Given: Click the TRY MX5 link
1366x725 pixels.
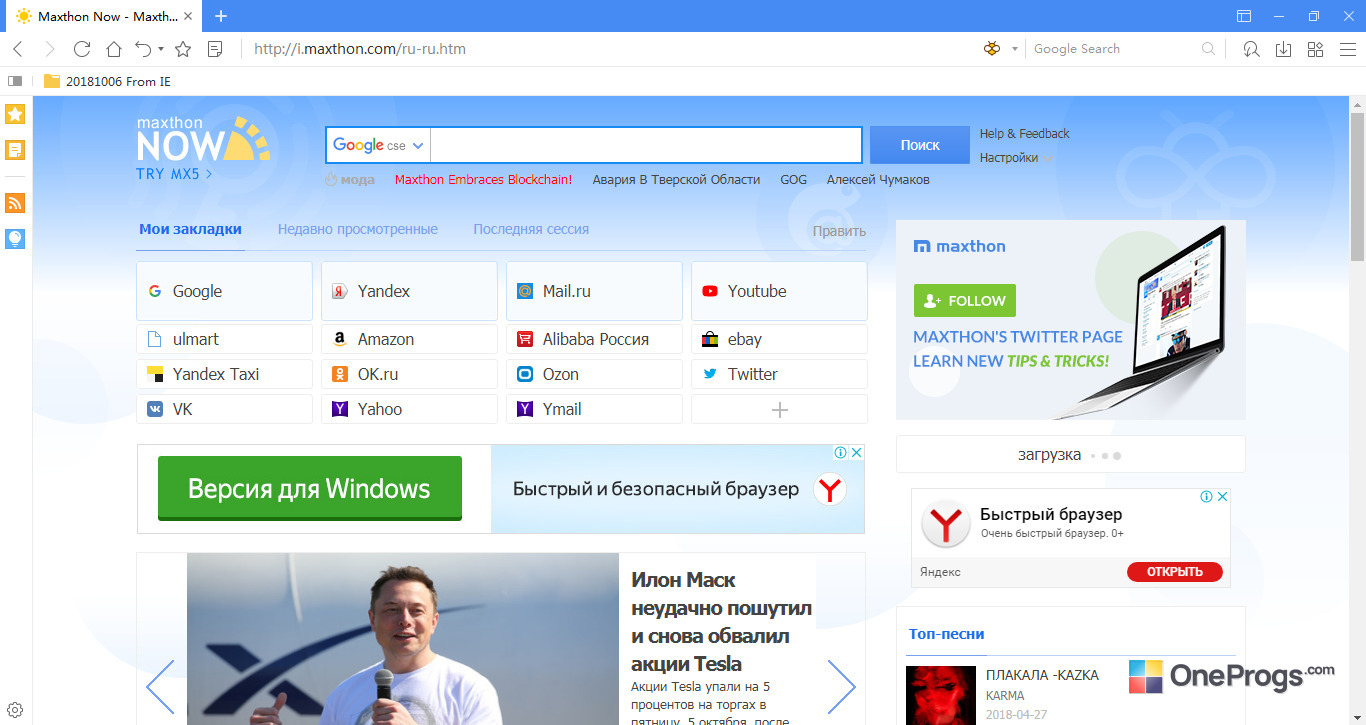Looking at the screenshot, I should (x=174, y=173).
